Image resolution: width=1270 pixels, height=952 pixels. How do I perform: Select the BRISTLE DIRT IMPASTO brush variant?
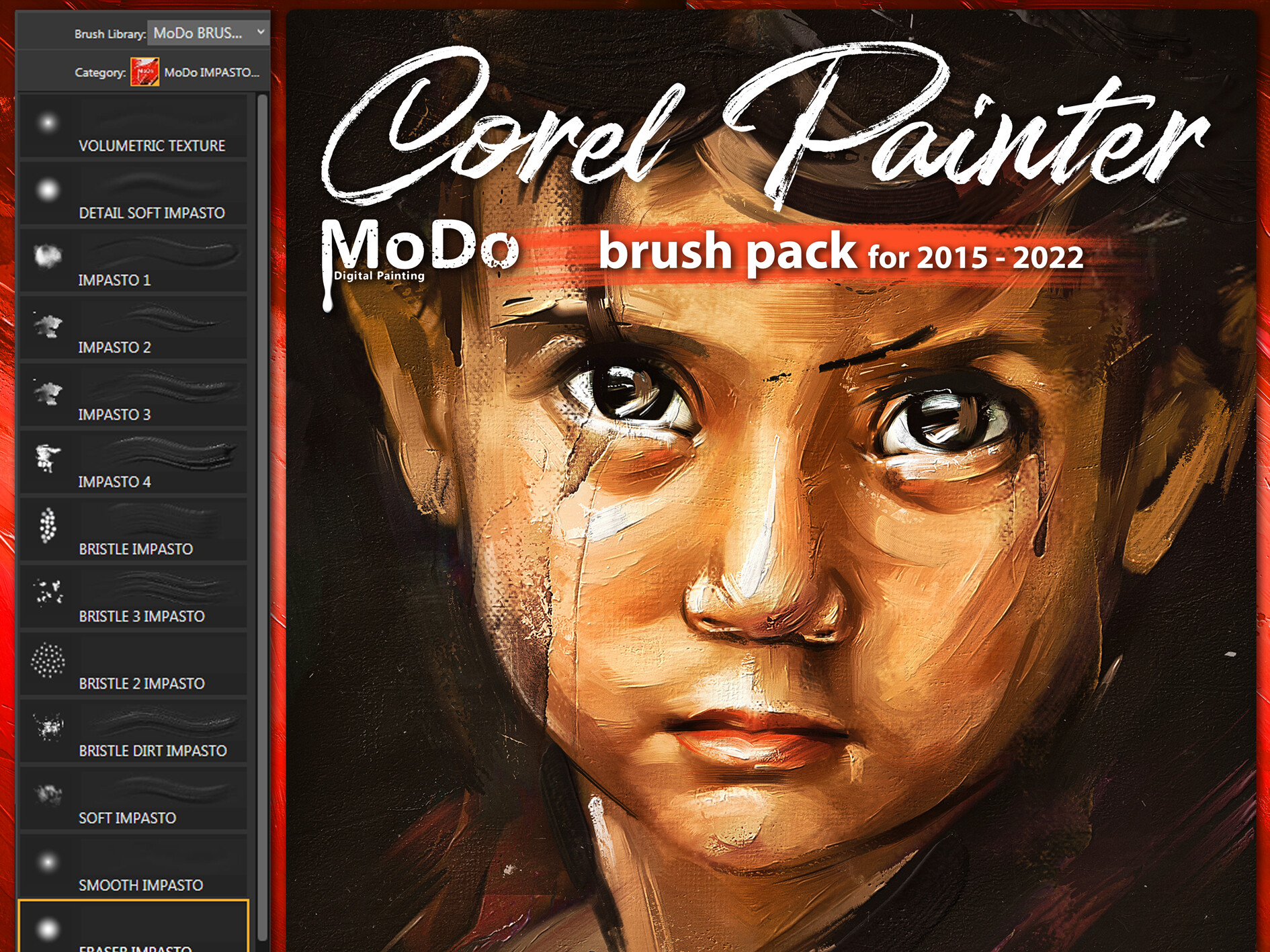133,731
